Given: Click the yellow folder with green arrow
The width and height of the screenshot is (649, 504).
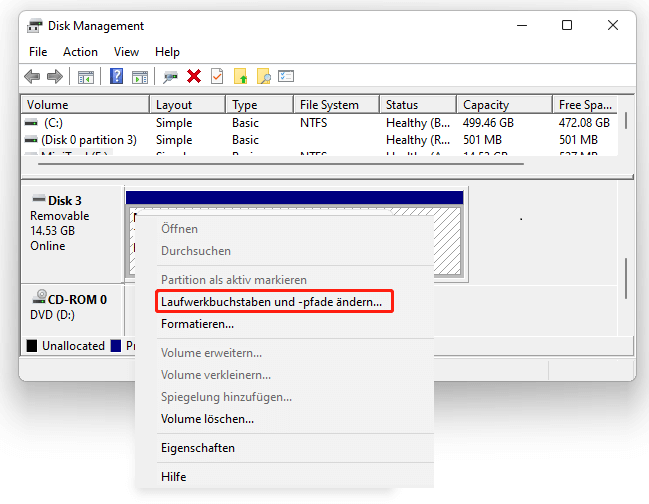Looking at the screenshot, I should (240, 77).
